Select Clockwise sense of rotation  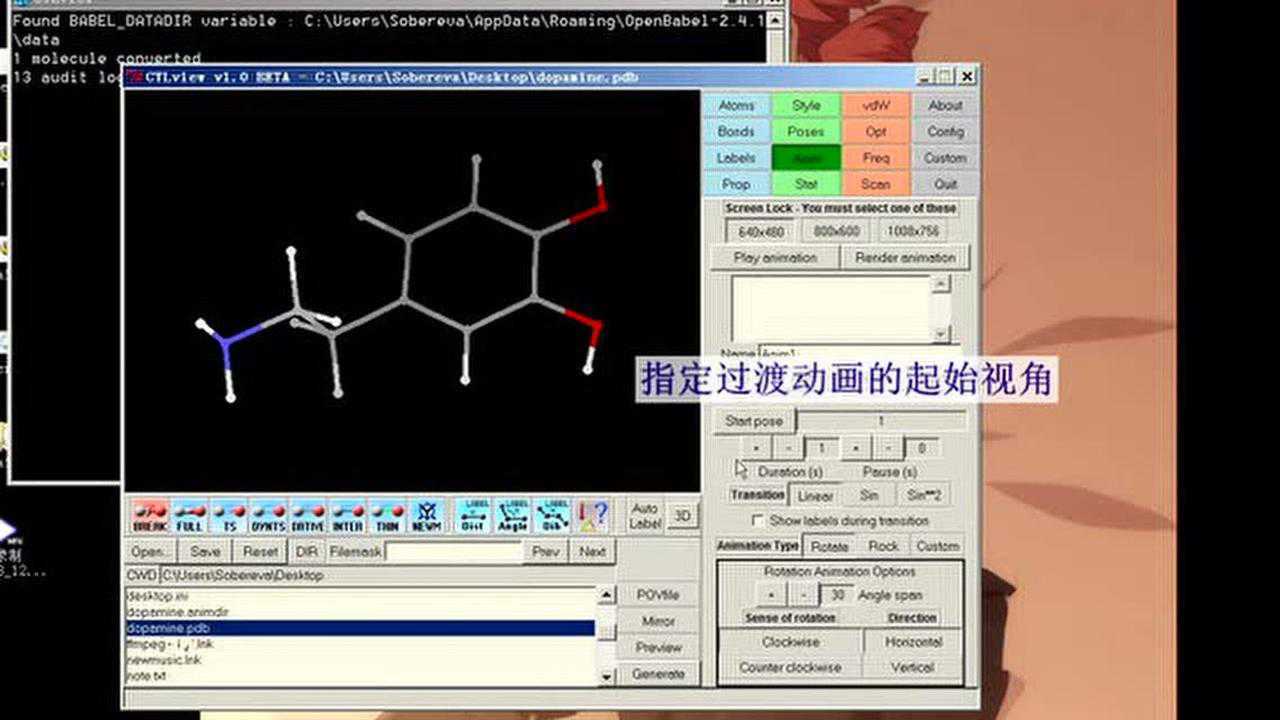(789, 641)
